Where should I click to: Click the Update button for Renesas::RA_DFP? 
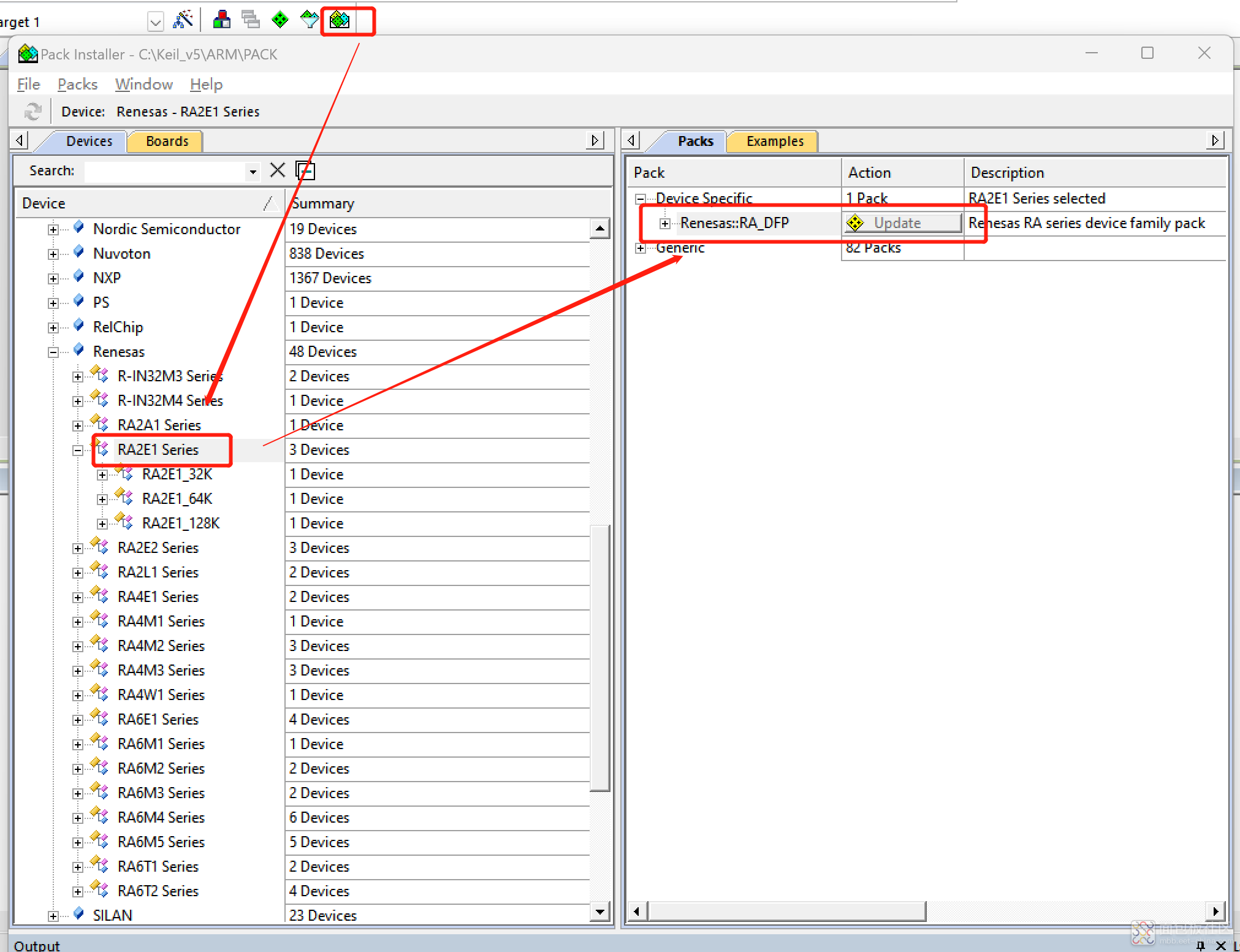pos(903,223)
